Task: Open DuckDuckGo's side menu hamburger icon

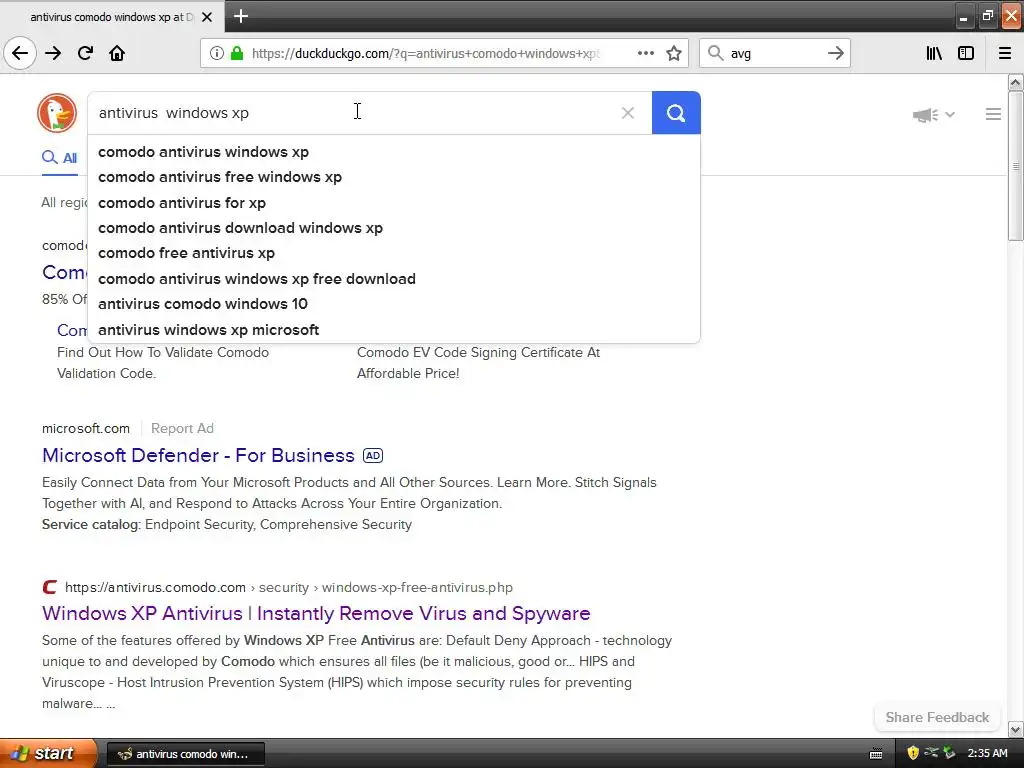Action: (993, 114)
